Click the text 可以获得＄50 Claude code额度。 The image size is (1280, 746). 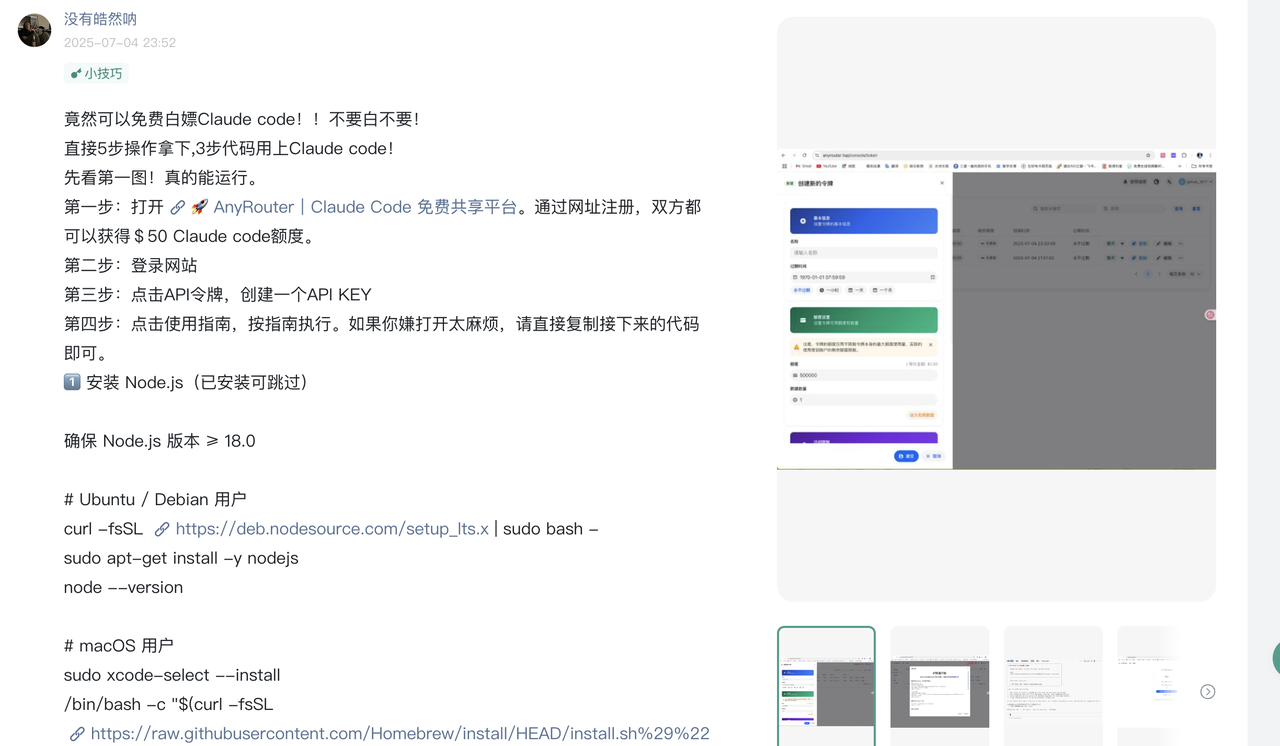190,237
